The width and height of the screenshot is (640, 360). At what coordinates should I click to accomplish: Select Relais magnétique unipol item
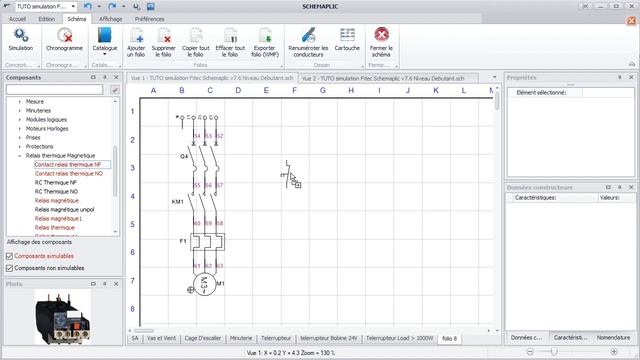(64, 209)
